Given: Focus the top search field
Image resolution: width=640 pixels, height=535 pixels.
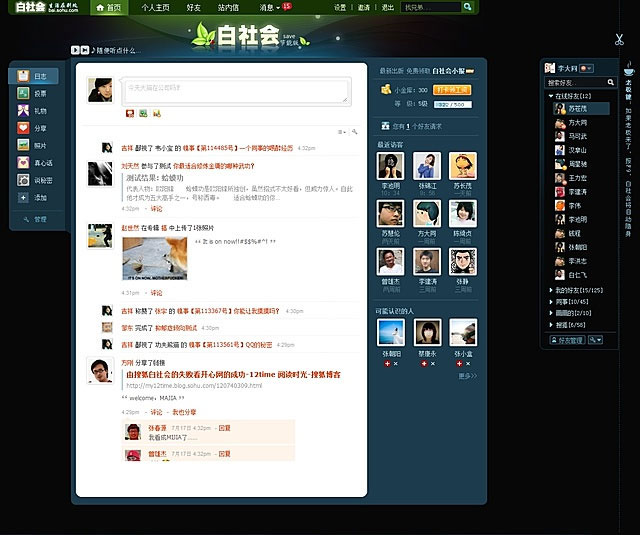Looking at the screenshot, I should [431, 7].
